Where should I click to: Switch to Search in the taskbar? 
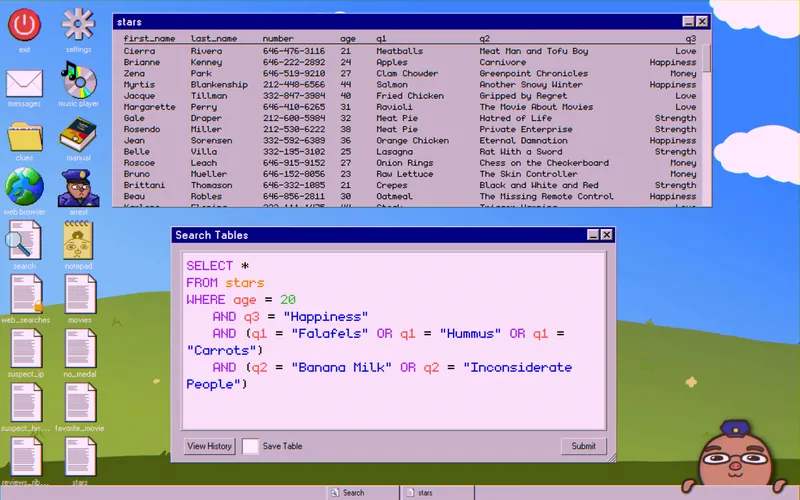pyautogui.click(x=362, y=492)
